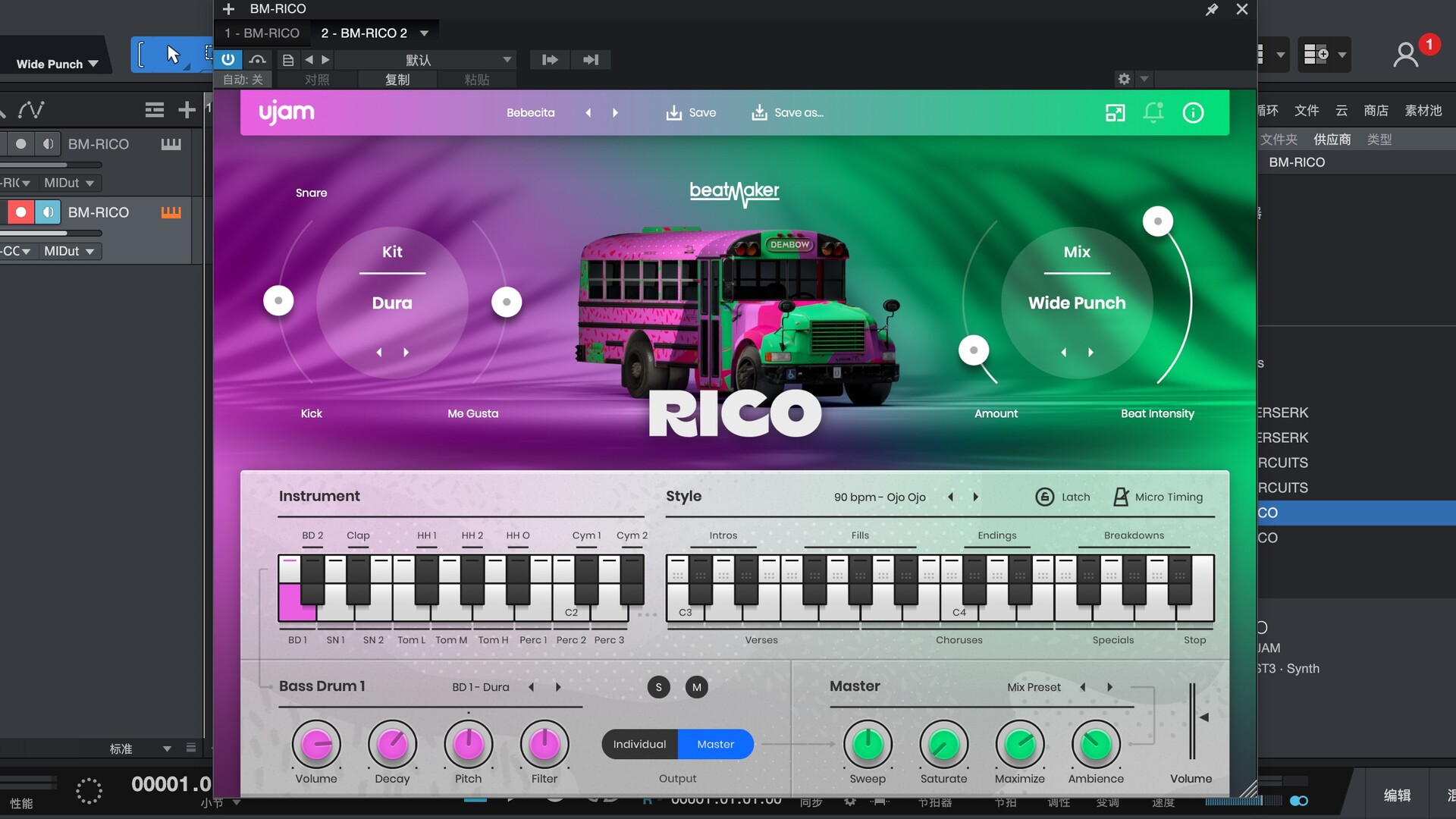Pin the BM-RICO plugin window
The height and width of the screenshot is (819, 1456).
tap(1212, 9)
